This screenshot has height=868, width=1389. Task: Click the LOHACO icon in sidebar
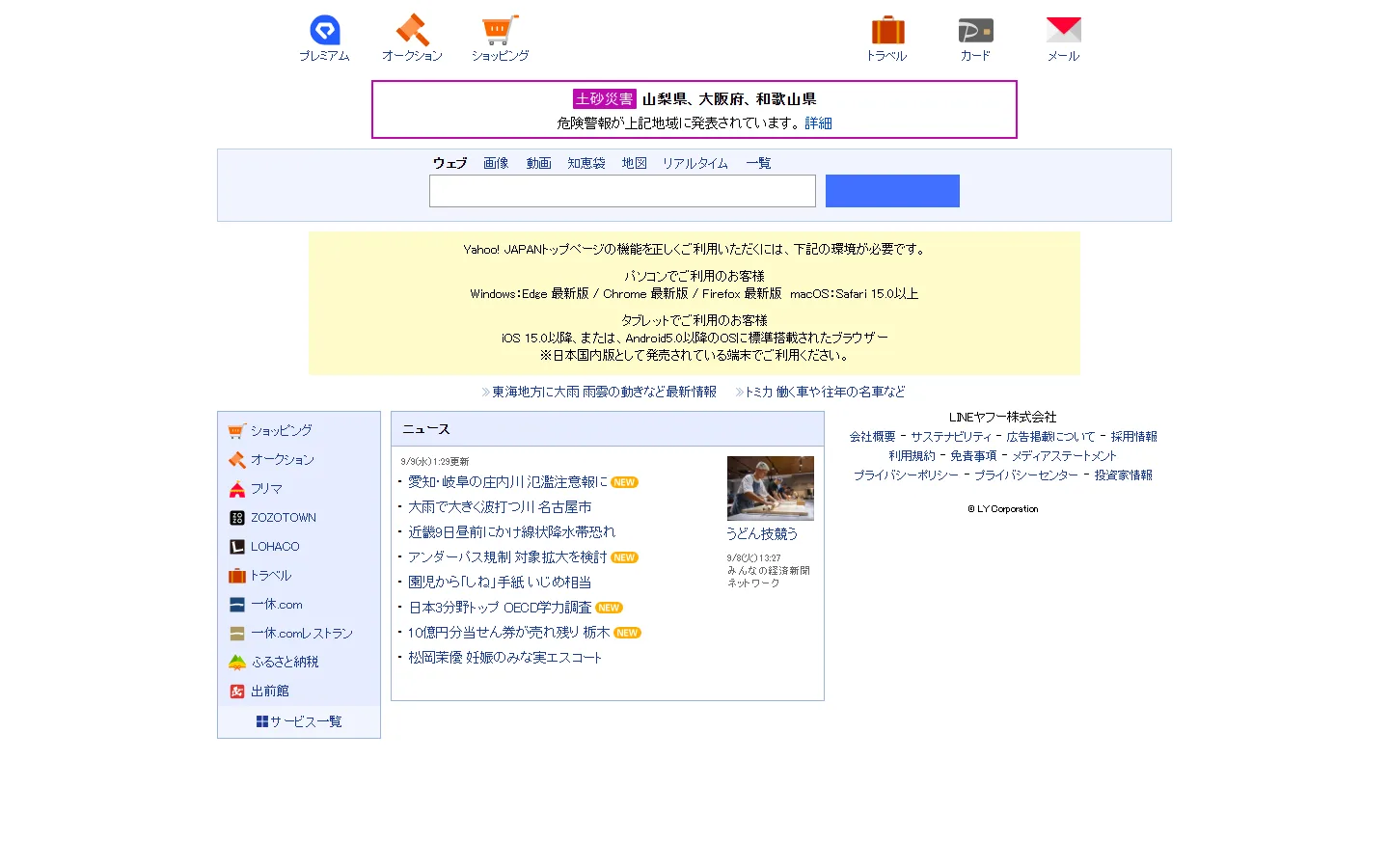236,547
